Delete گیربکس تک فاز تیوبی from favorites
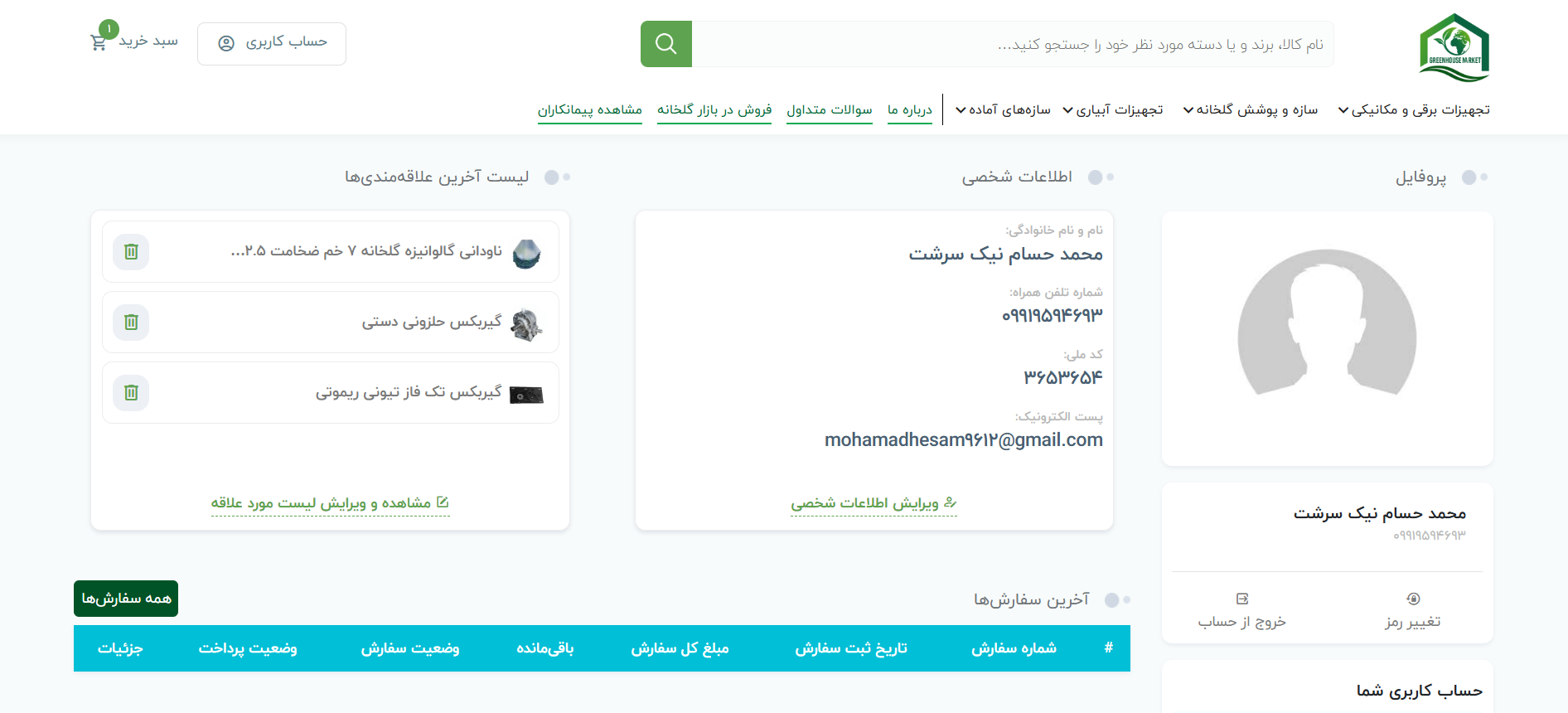1568x713 pixels. click(131, 392)
